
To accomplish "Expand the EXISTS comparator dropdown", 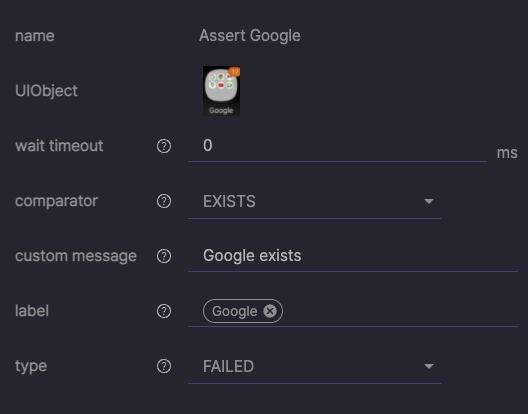I will (314, 201).
